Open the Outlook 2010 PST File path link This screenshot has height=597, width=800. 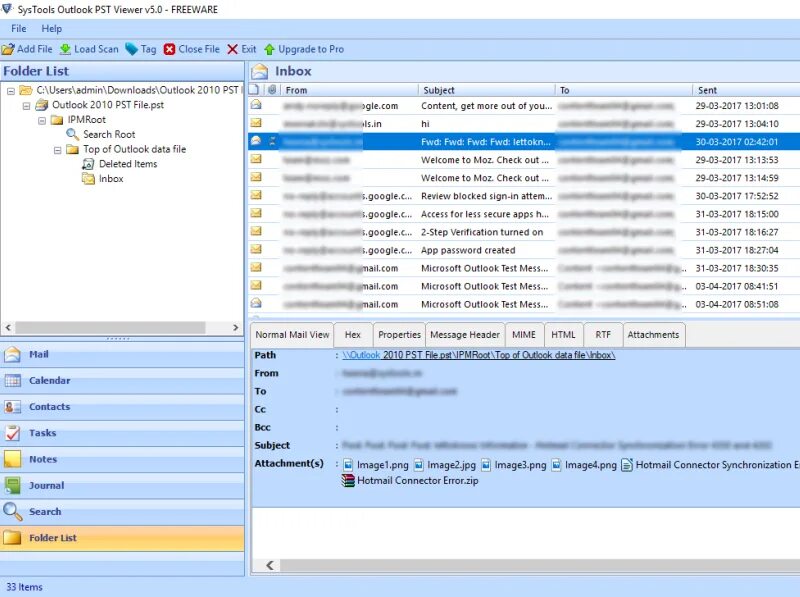pos(479,355)
